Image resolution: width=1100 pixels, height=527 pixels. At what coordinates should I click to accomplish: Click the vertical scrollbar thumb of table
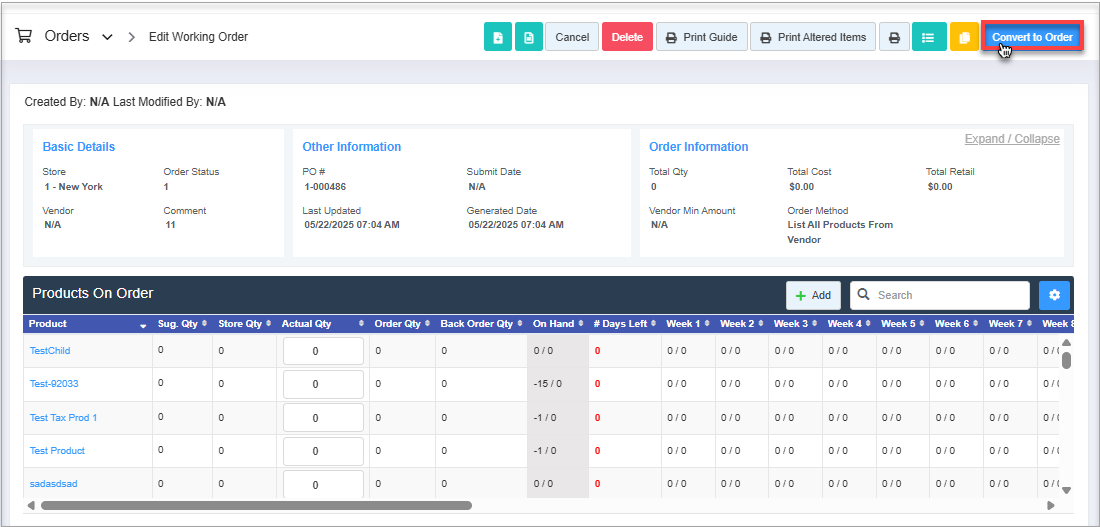tap(1066, 360)
